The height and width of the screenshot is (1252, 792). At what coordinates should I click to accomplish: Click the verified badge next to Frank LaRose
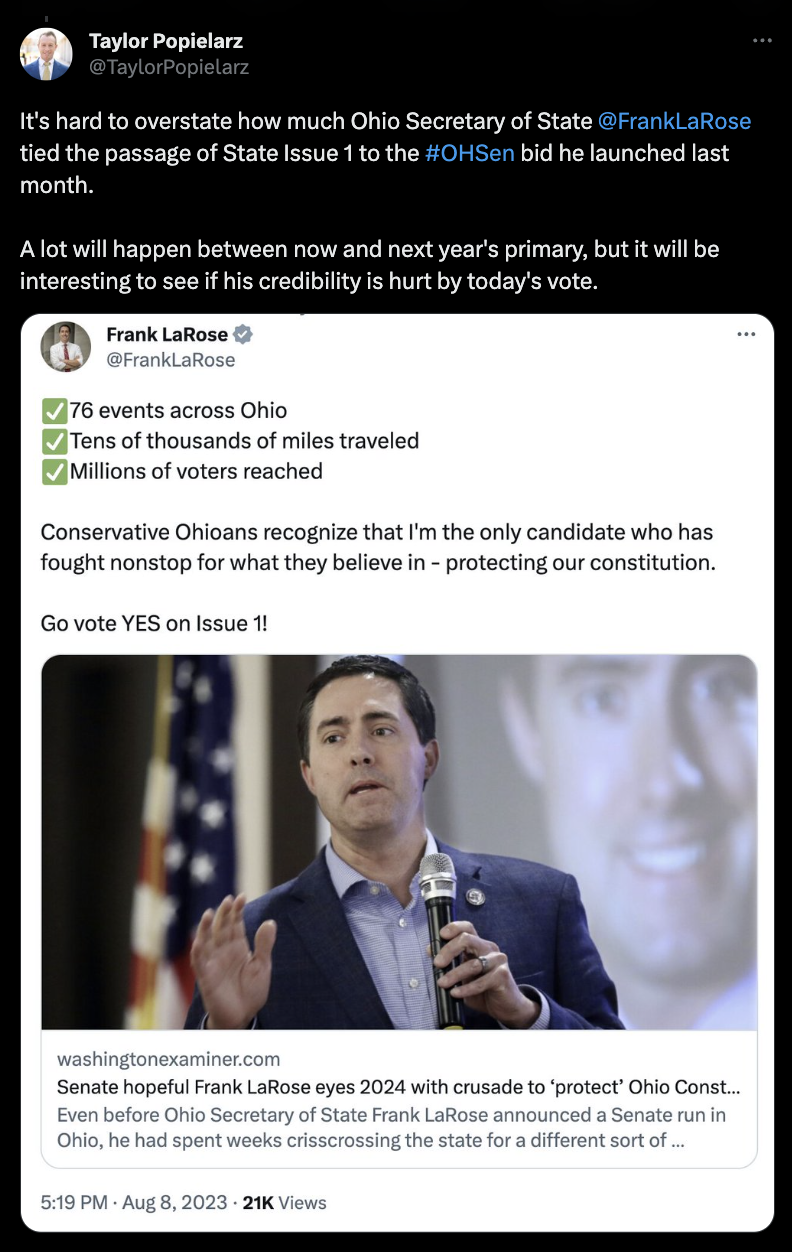[x=243, y=334]
